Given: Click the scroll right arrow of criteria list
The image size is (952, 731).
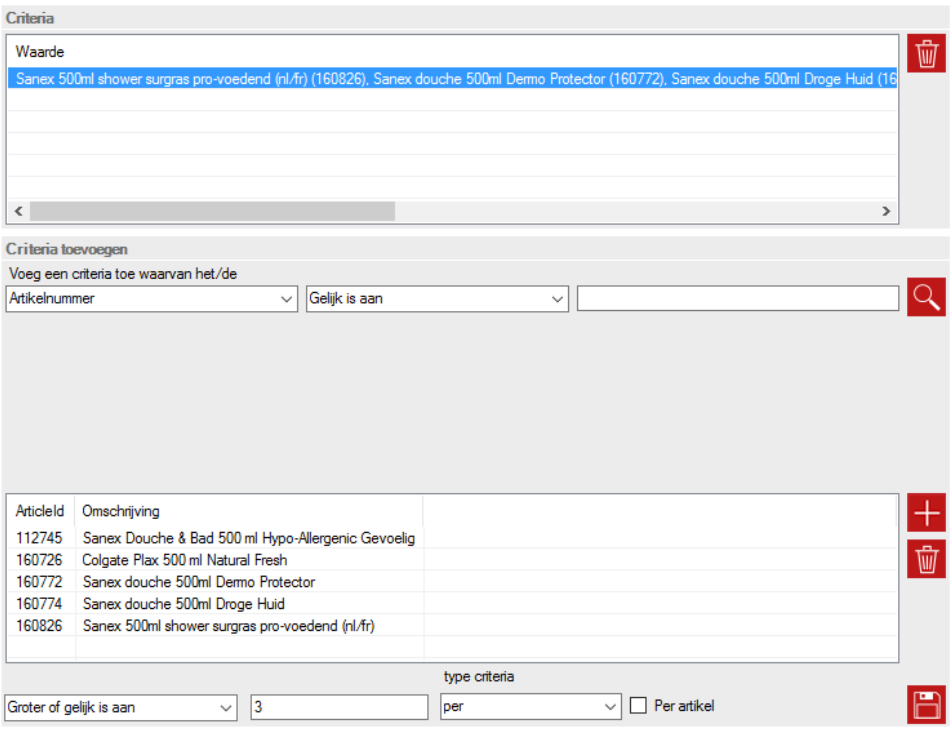Looking at the screenshot, I should 886,211.
